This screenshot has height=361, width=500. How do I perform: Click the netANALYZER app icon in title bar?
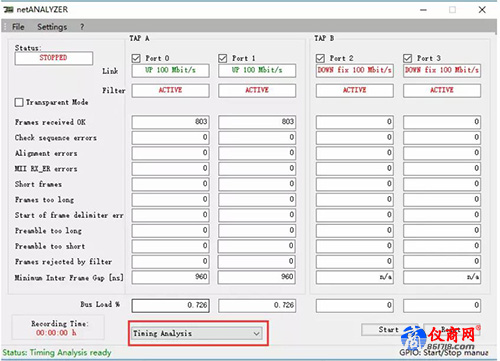pyautogui.click(x=8, y=10)
